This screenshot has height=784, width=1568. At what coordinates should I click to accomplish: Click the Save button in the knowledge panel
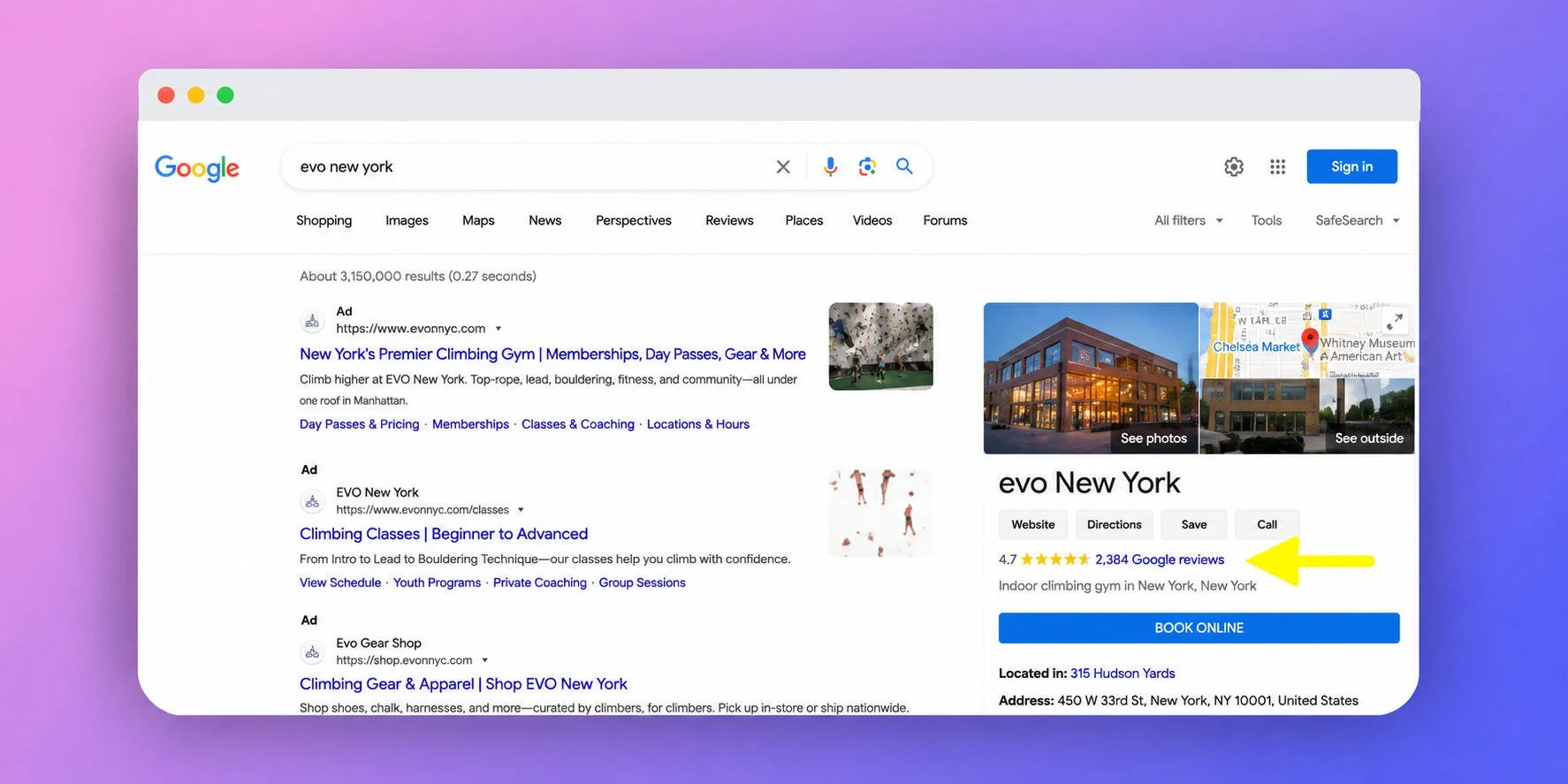pyautogui.click(x=1194, y=524)
